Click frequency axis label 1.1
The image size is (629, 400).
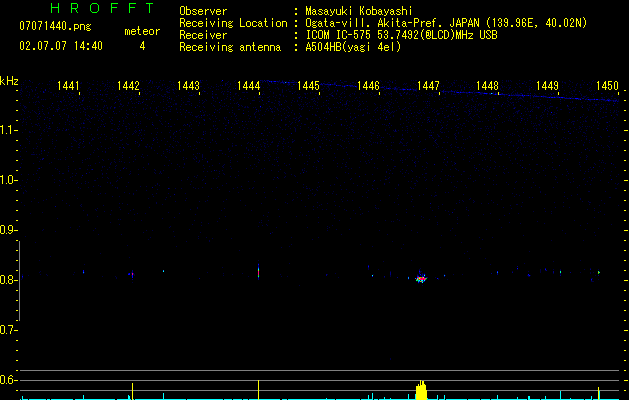click(9, 130)
